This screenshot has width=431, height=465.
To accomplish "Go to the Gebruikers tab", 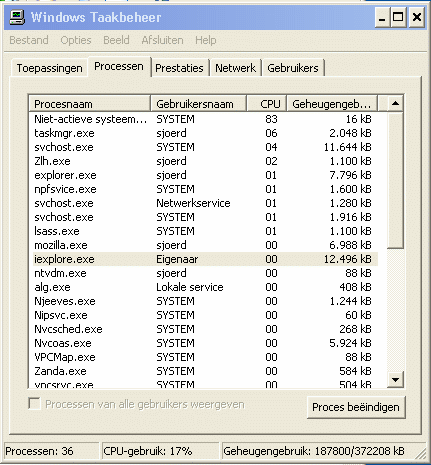I will click(x=293, y=68).
